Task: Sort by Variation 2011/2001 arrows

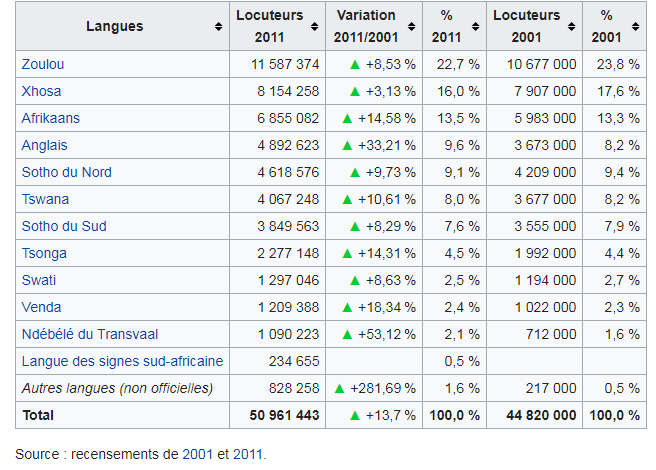Action: pos(412,27)
